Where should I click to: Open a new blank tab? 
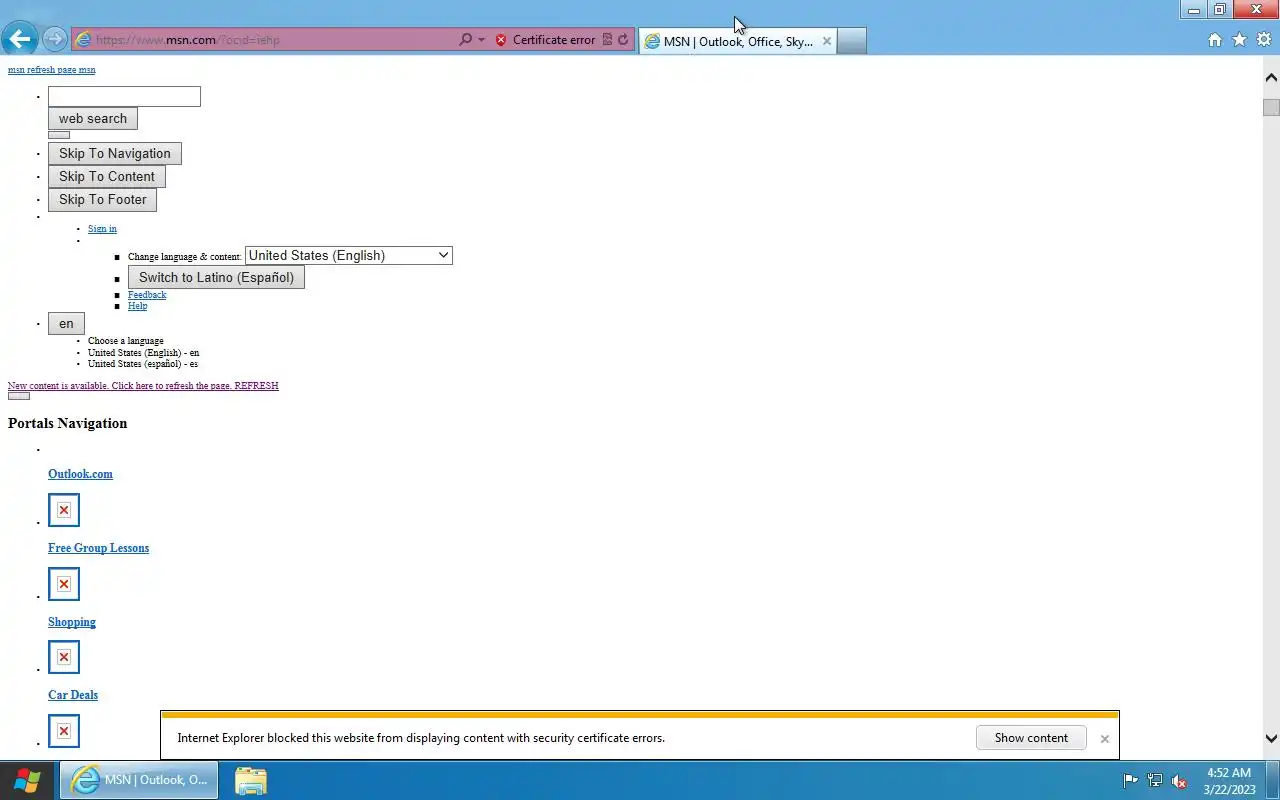(x=851, y=41)
